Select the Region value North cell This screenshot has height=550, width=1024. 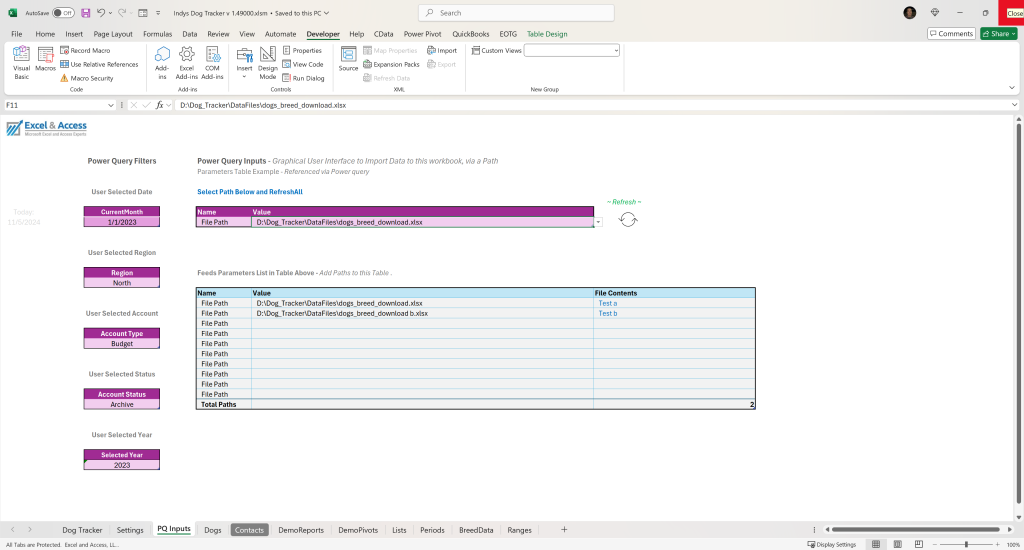(x=121, y=283)
